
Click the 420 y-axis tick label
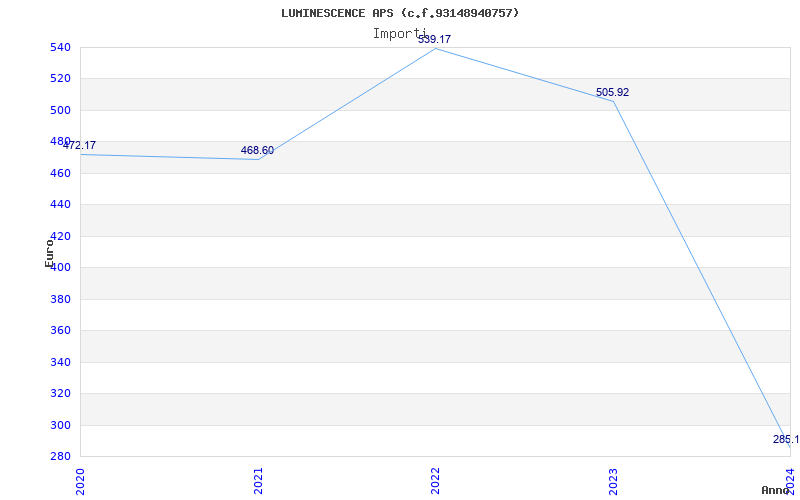pos(60,237)
